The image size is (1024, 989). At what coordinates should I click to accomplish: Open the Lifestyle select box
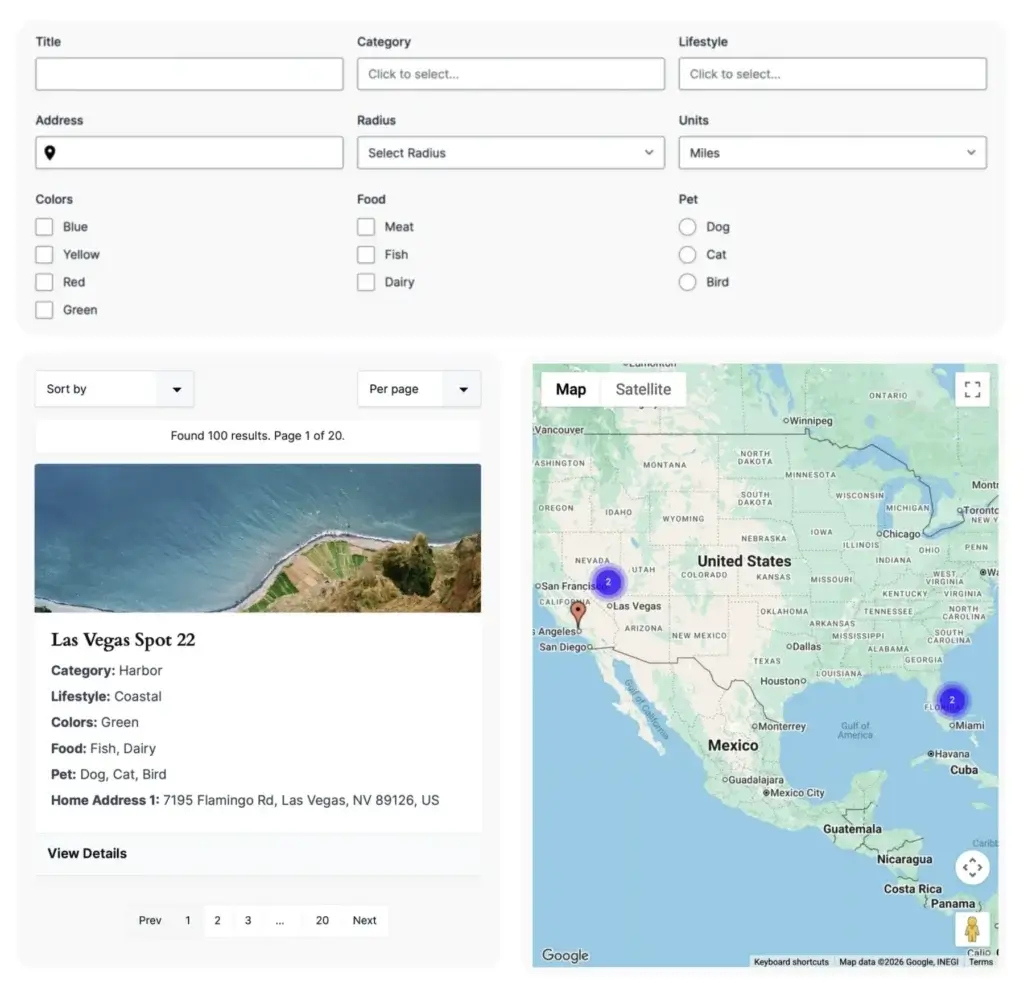click(832, 74)
